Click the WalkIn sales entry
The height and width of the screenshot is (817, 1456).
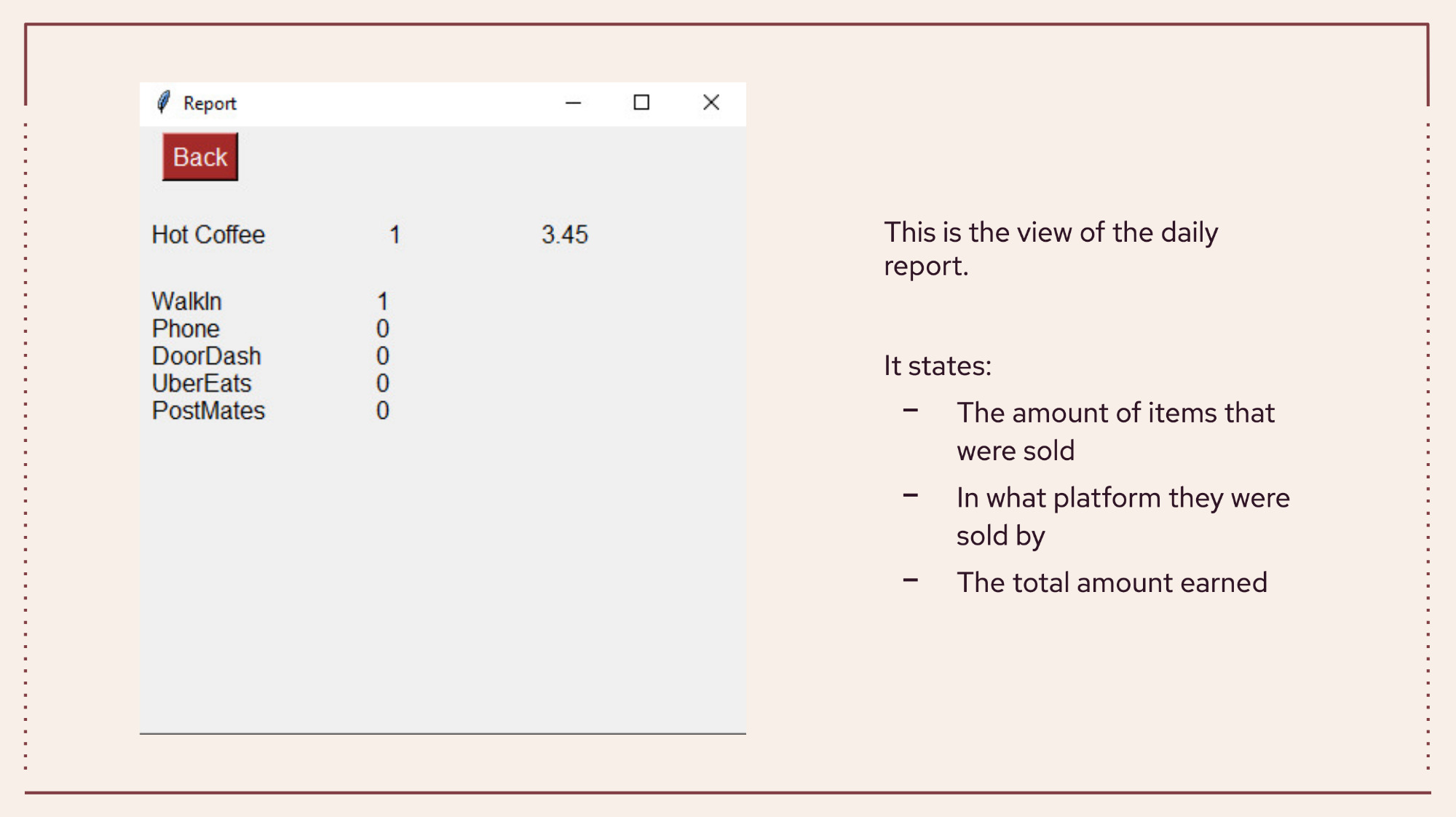point(270,301)
